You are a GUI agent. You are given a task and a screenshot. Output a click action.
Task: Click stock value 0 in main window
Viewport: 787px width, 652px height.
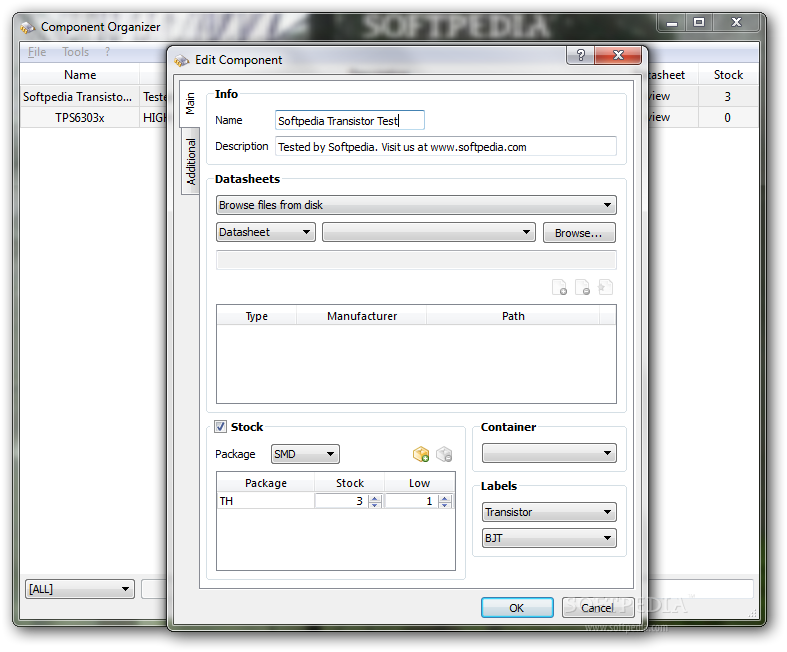tap(727, 117)
